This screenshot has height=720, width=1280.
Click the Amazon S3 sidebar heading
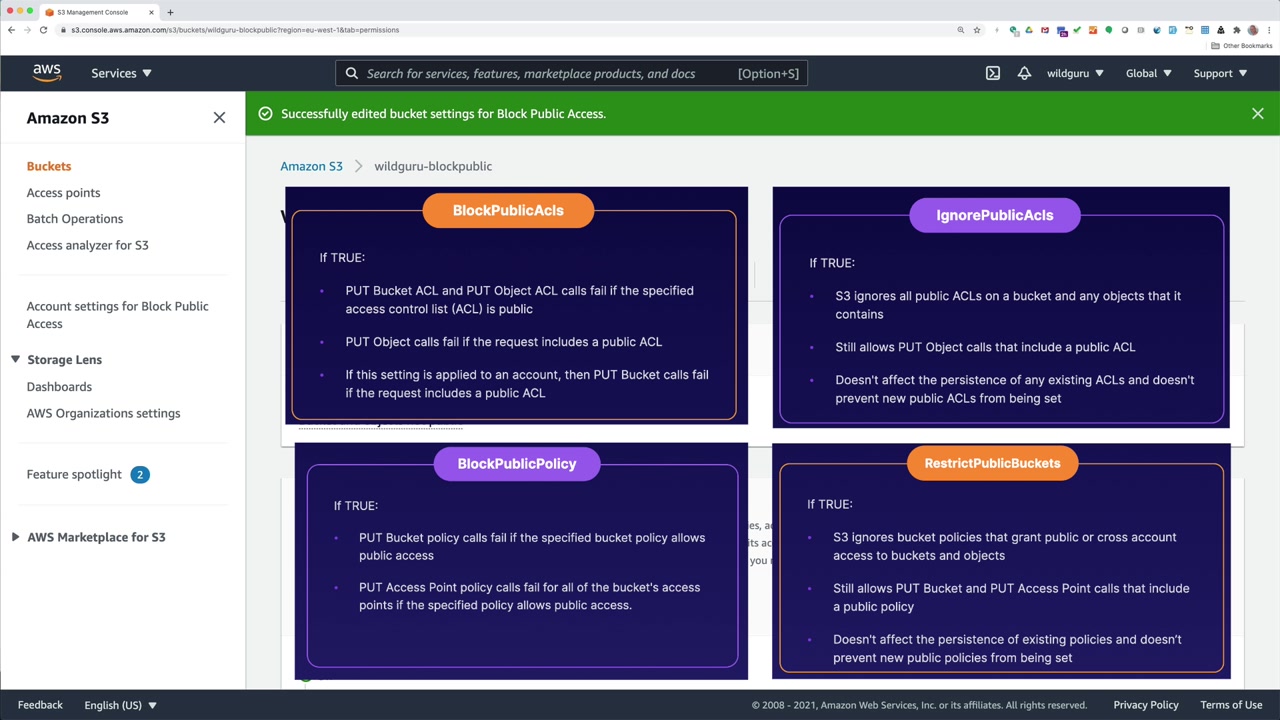pos(68,118)
